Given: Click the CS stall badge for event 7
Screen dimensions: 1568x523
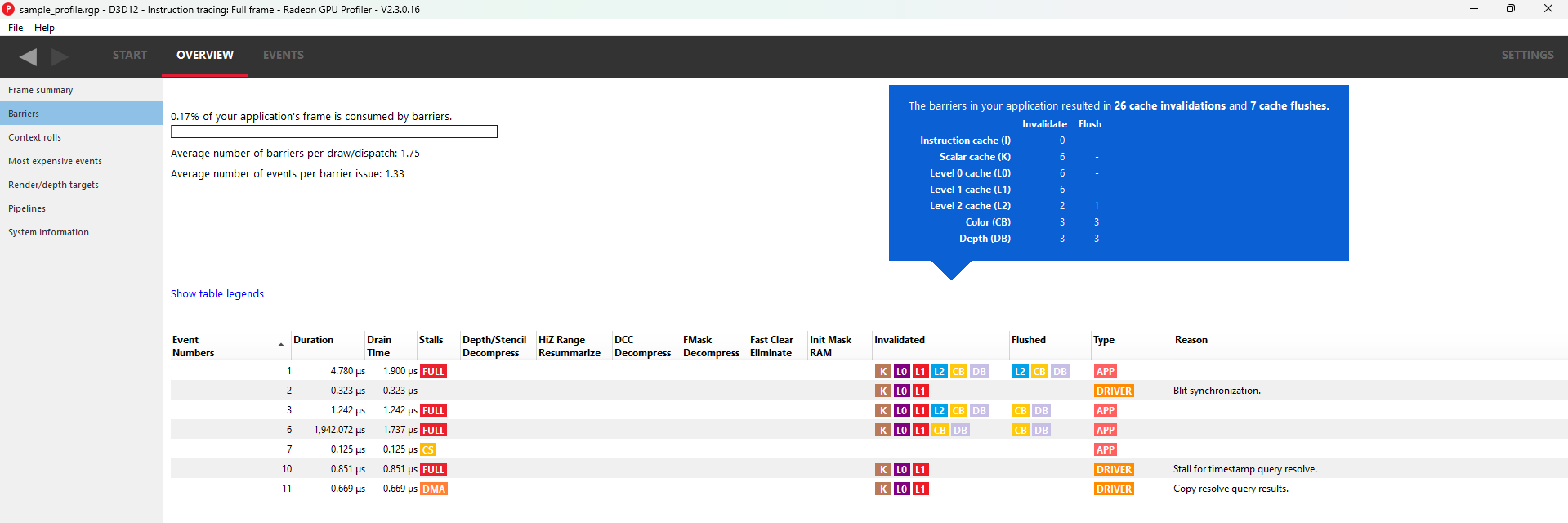Looking at the screenshot, I should [428, 449].
